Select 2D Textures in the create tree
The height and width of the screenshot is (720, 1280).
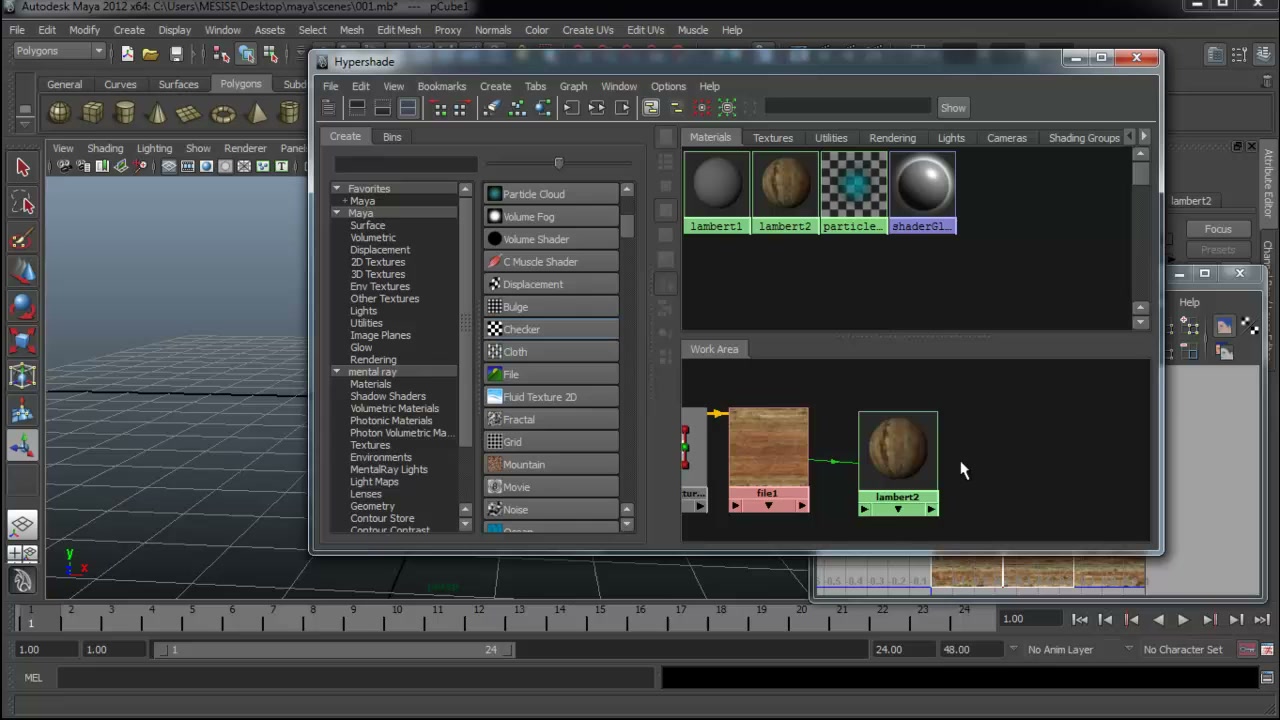(377, 262)
